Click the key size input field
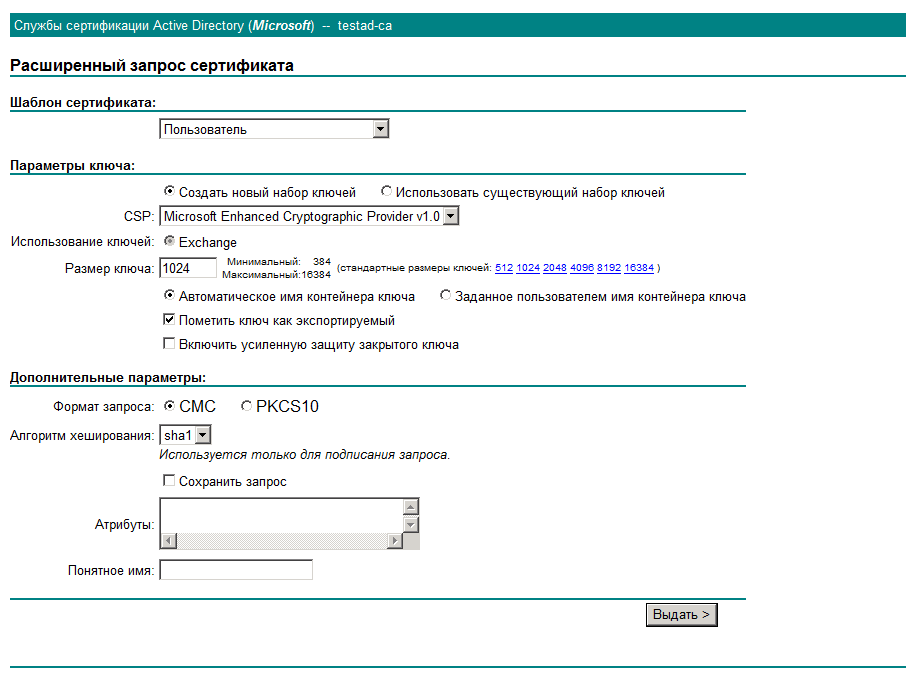The image size is (906, 680). [x=188, y=268]
